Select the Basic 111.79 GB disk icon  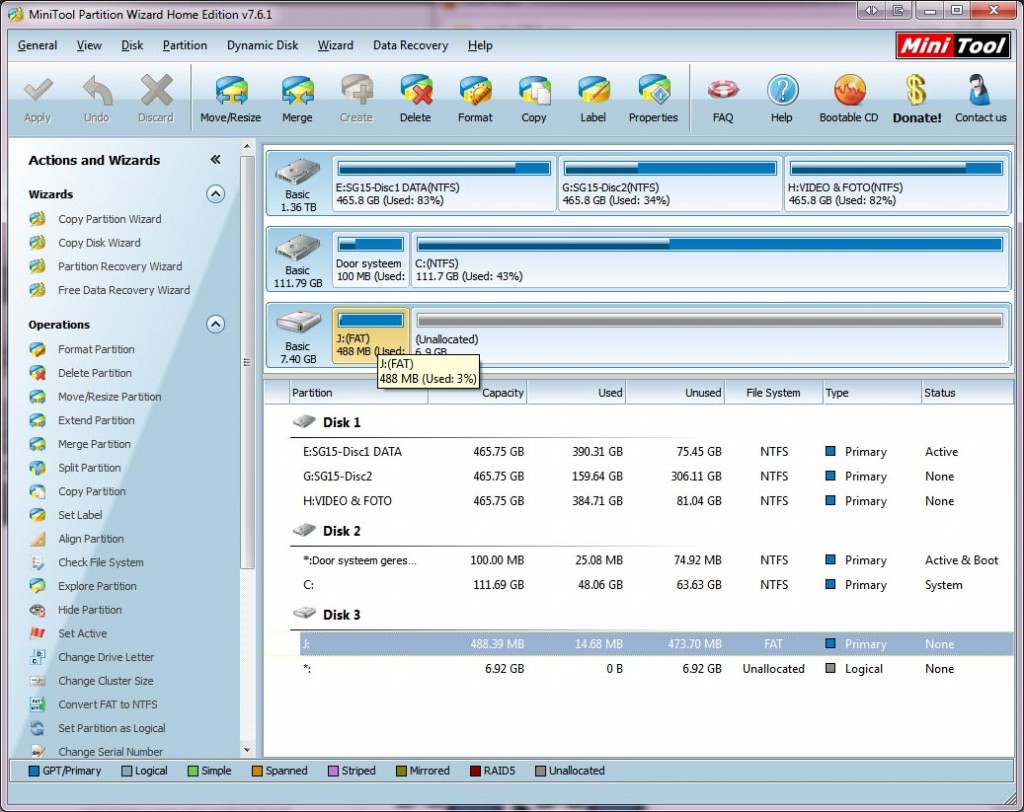coord(298,248)
